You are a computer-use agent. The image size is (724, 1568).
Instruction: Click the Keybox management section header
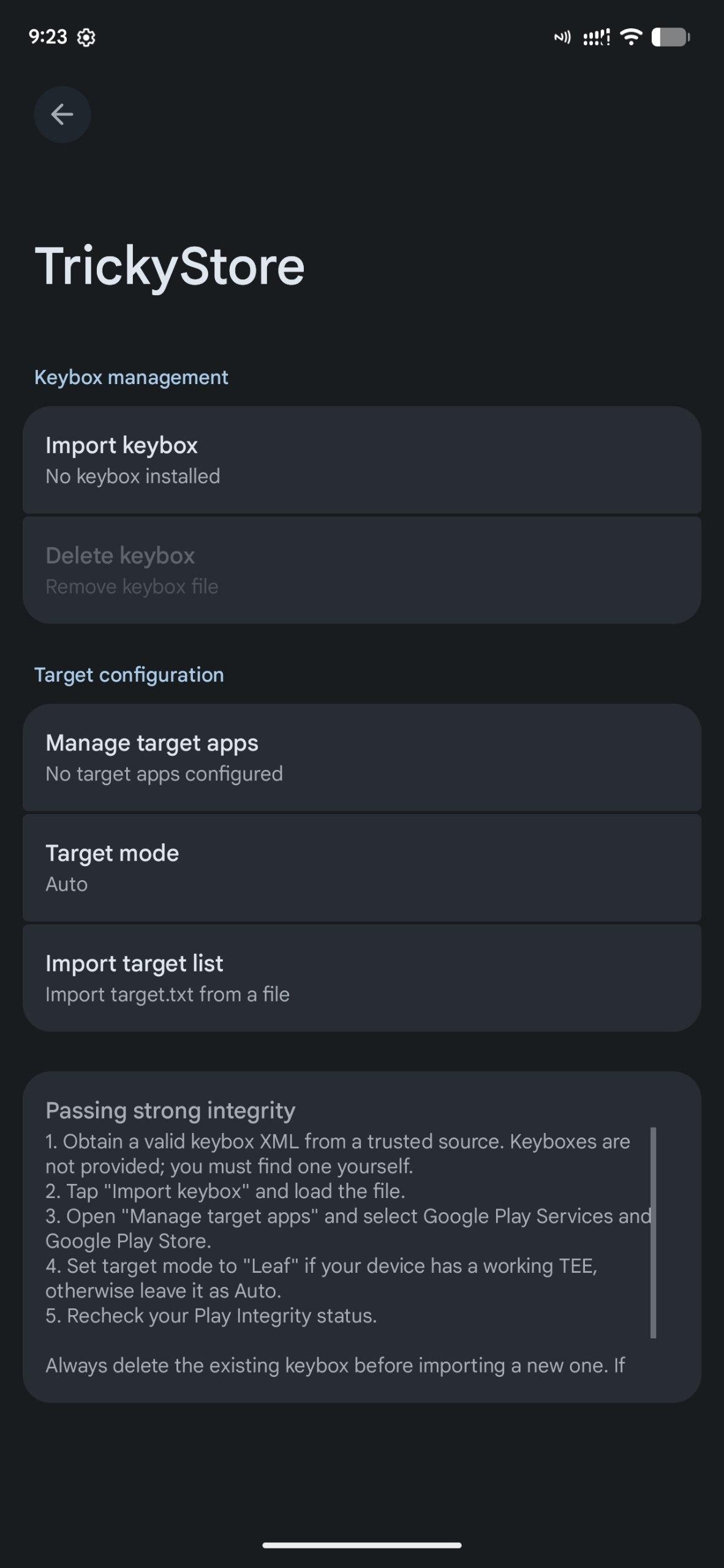(131, 377)
